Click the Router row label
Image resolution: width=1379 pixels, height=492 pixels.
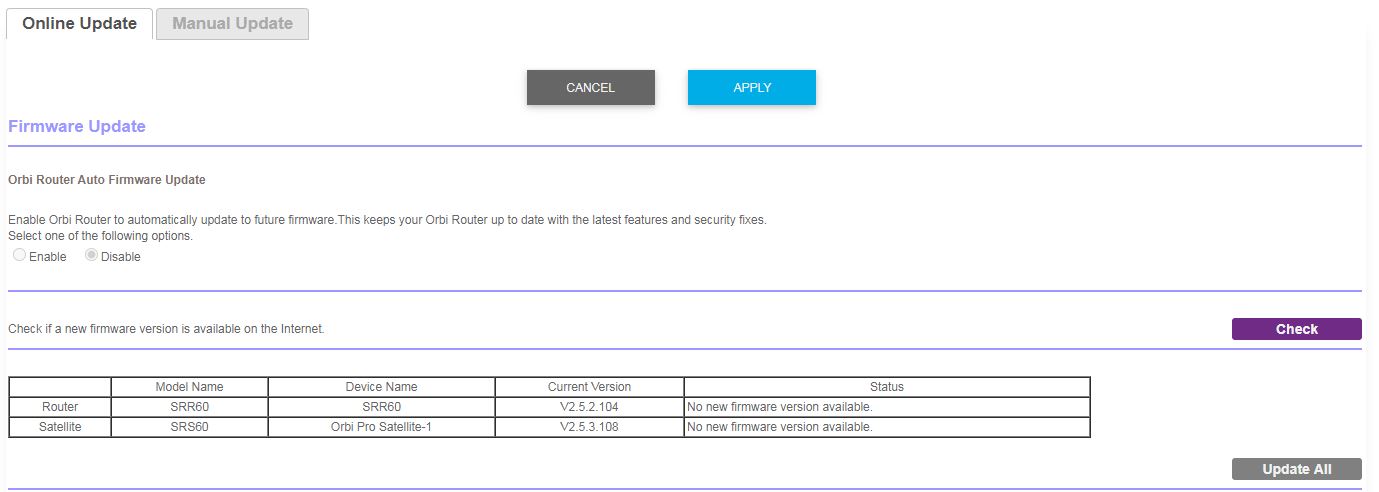pyautogui.click(x=60, y=407)
